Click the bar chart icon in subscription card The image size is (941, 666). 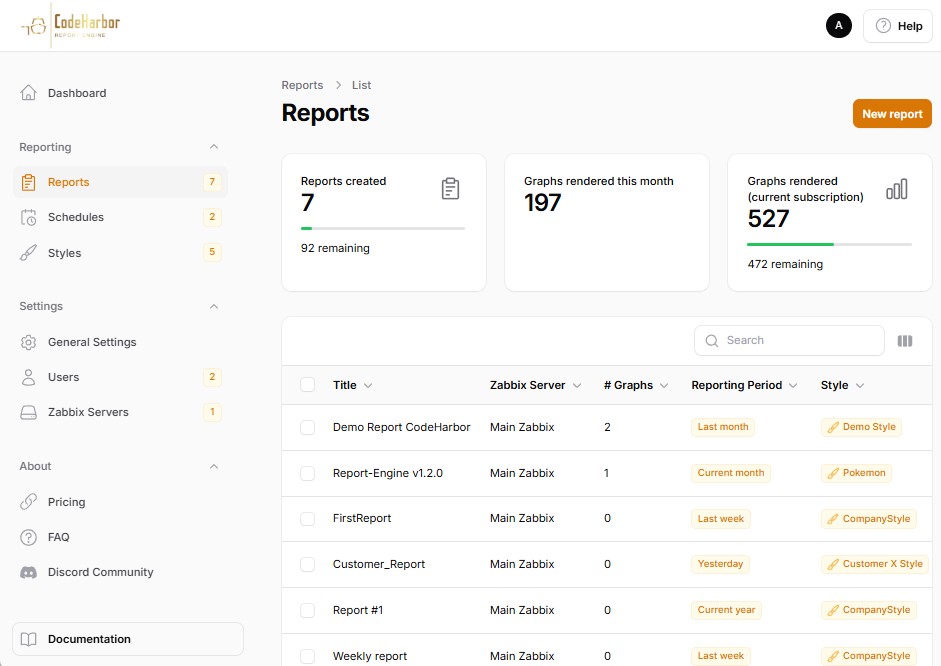(x=897, y=189)
